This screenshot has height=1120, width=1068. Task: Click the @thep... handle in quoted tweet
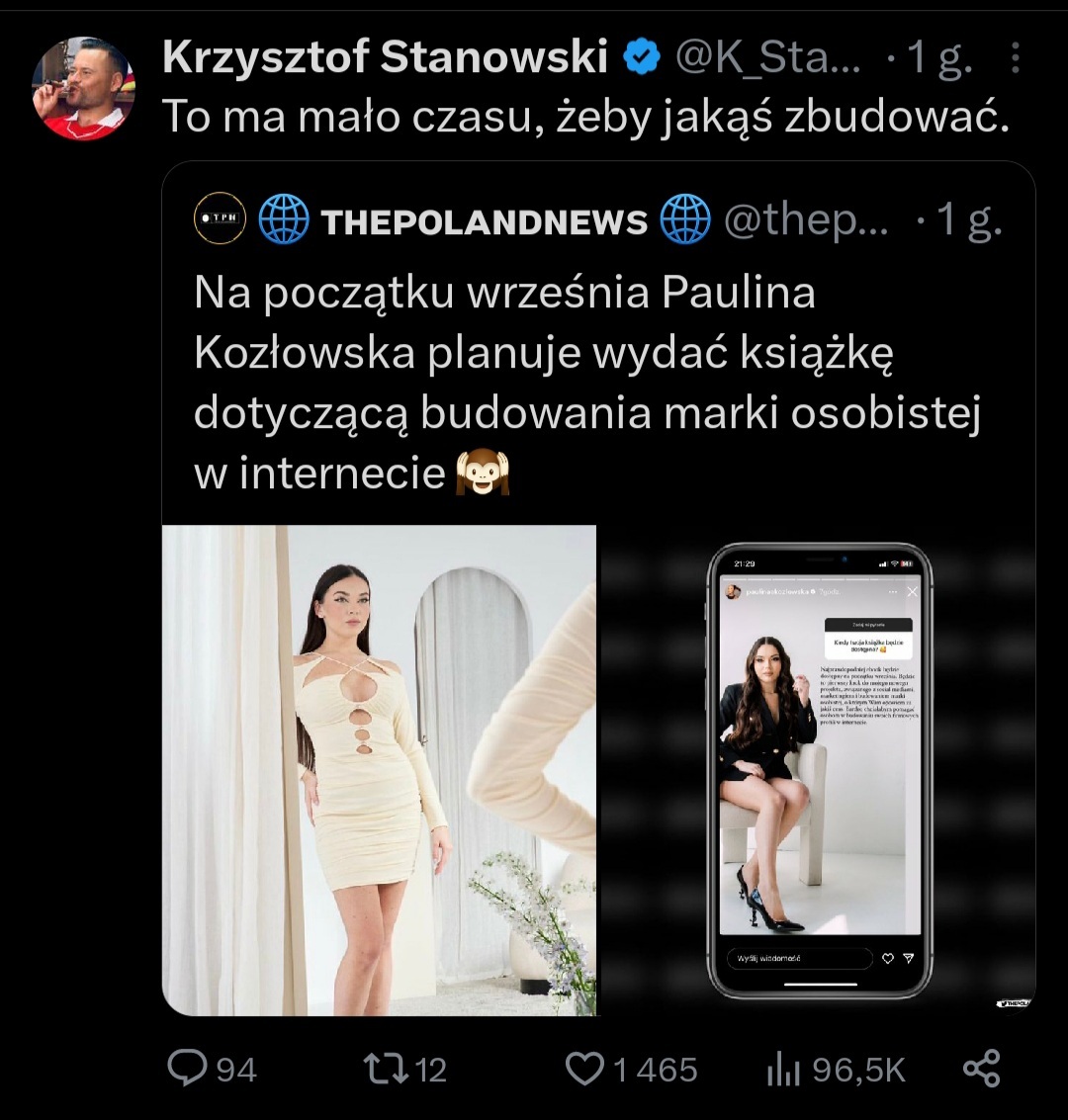(x=806, y=219)
